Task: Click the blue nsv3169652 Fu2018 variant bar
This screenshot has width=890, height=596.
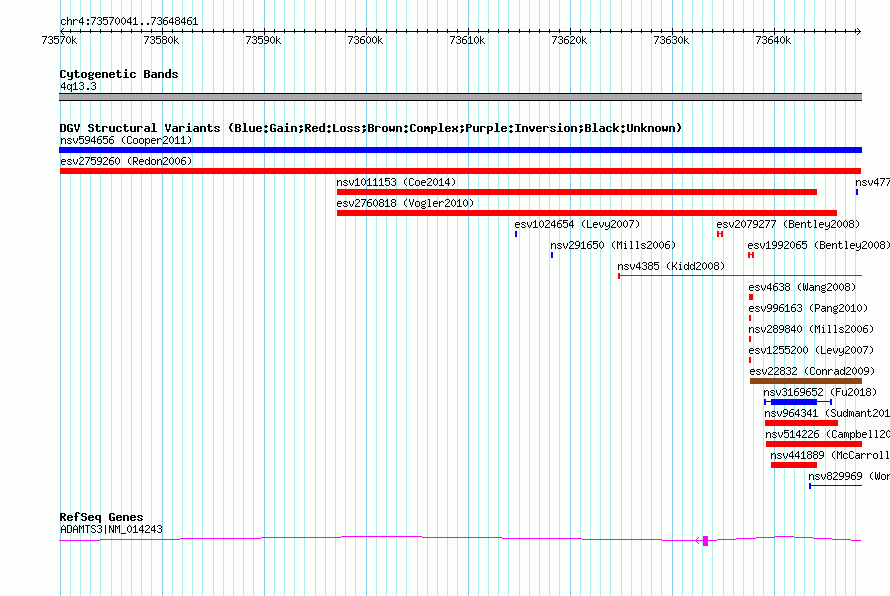Action: 798,402
